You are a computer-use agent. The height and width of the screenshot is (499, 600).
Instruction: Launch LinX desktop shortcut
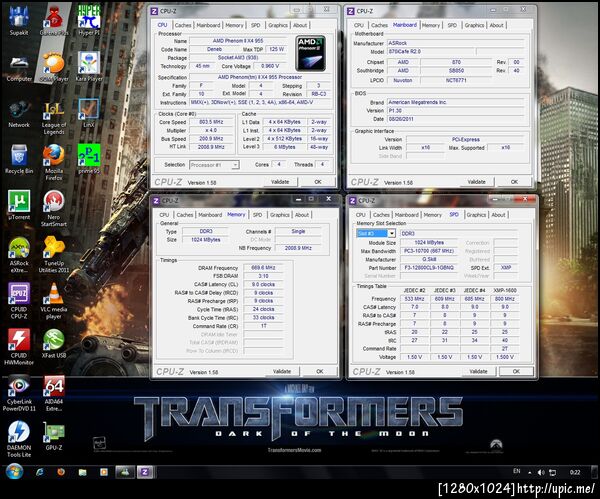pos(89,114)
